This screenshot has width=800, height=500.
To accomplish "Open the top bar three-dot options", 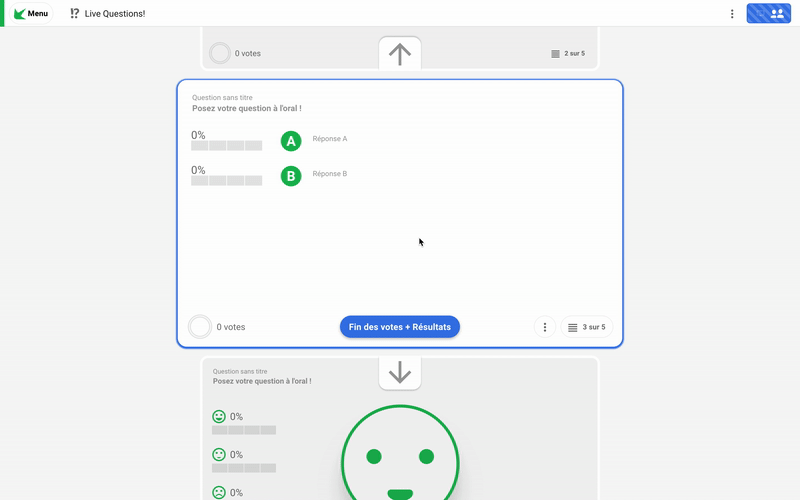I will 732,14.
